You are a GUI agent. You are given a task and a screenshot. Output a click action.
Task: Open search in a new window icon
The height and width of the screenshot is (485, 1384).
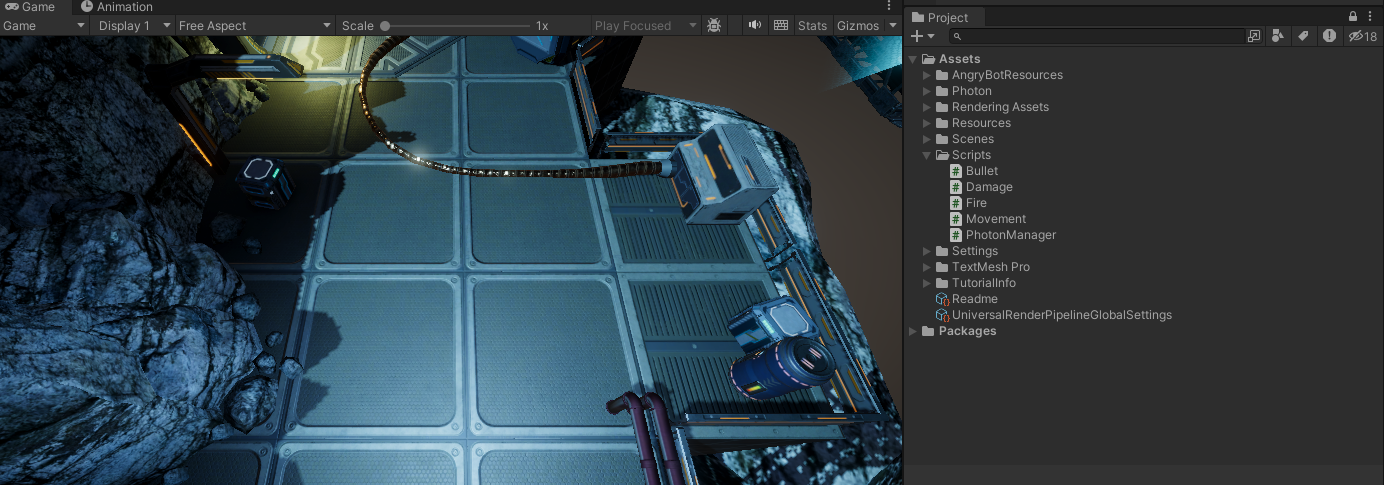click(1254, 36)
